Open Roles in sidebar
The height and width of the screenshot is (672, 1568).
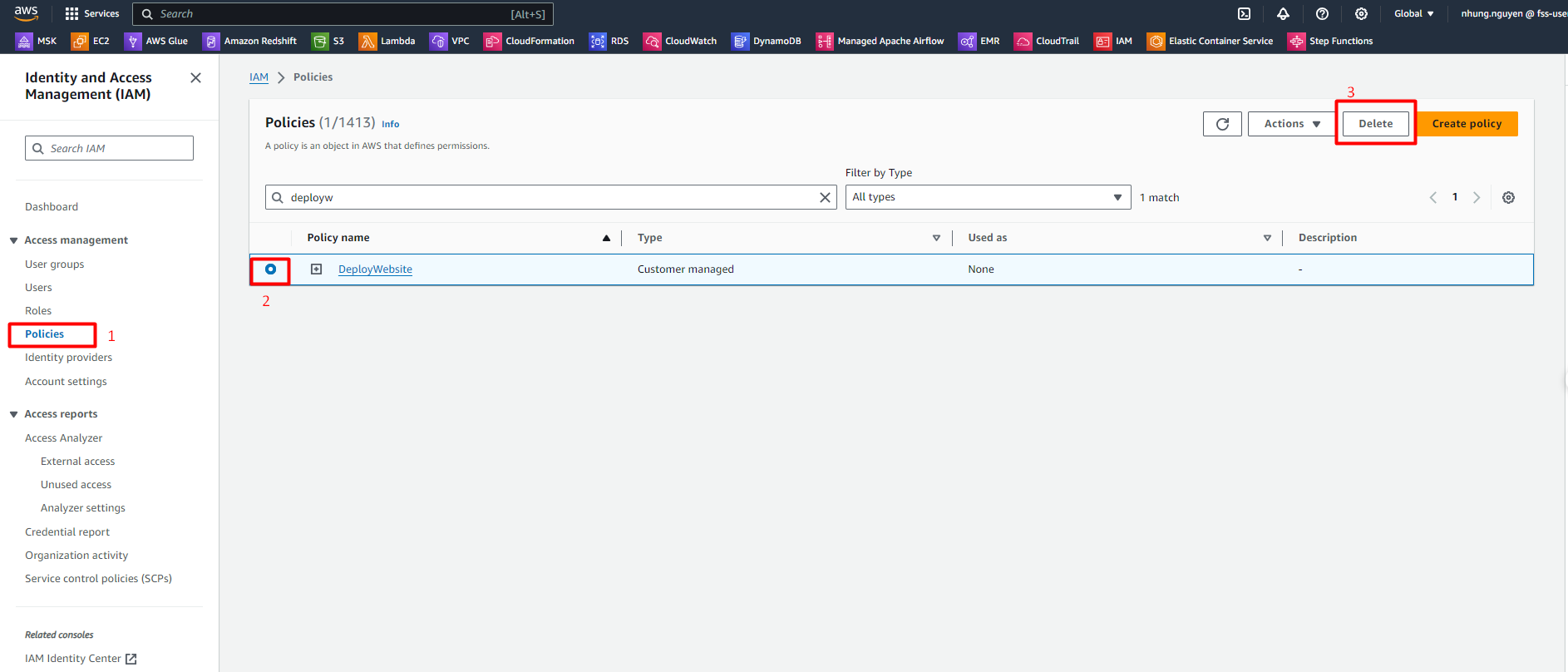point(38,311)
